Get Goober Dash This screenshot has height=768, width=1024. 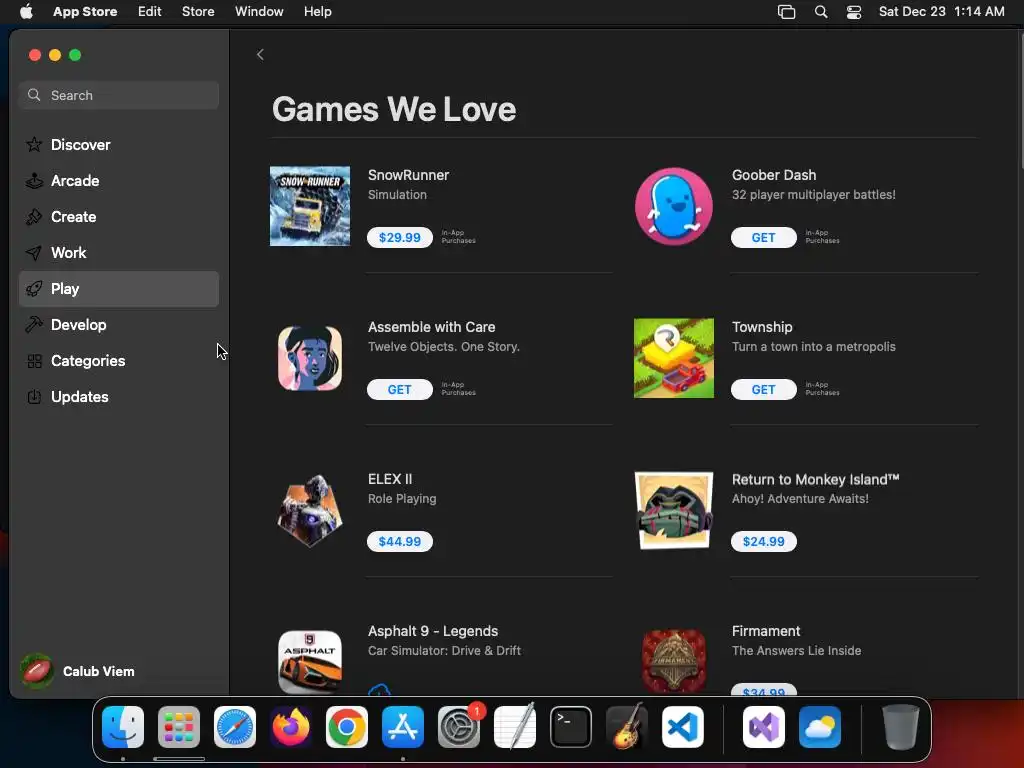[763, 238]
